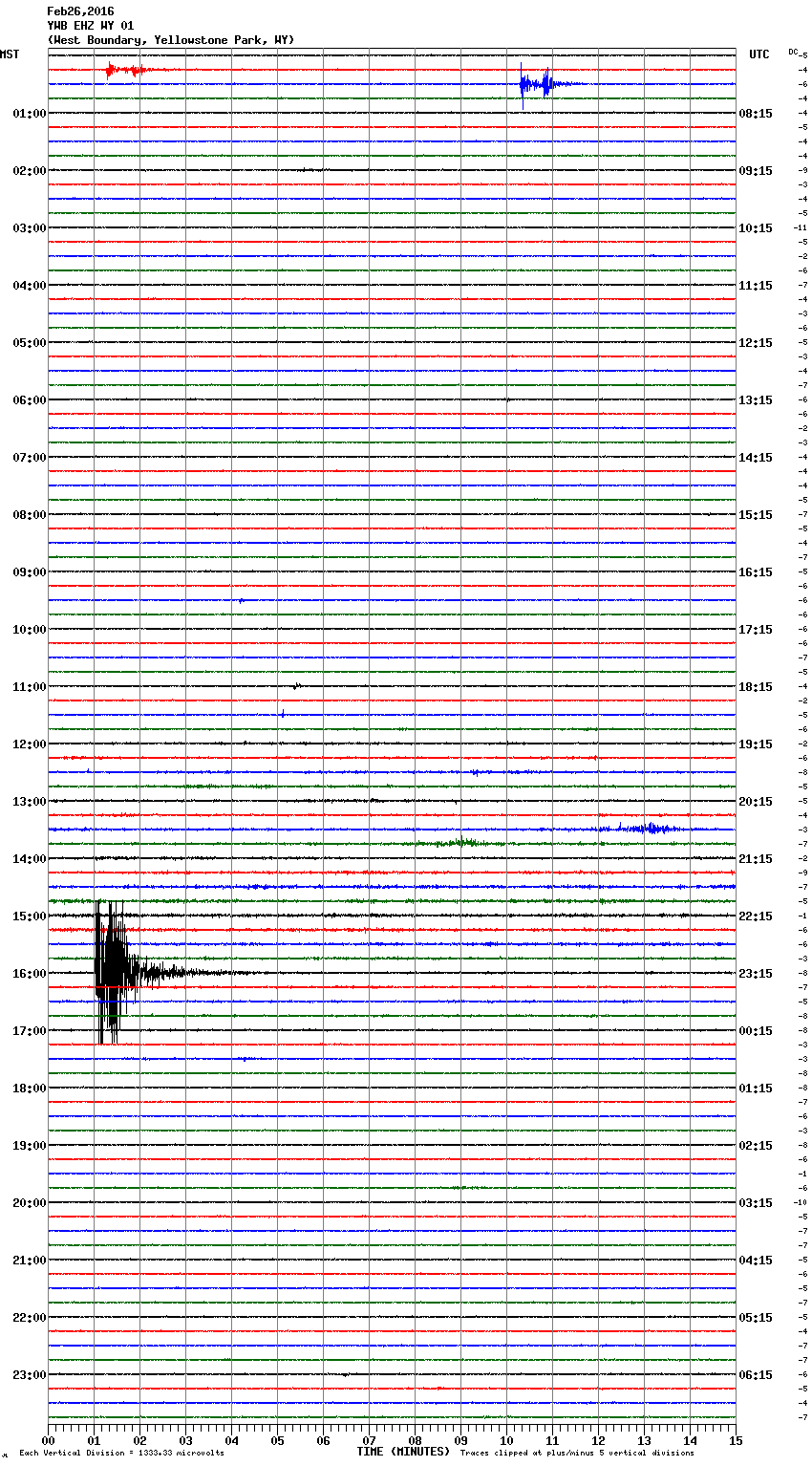Select the 06:00 MST time label
This screenshot has width=812, height=1466.
point(30,400)
